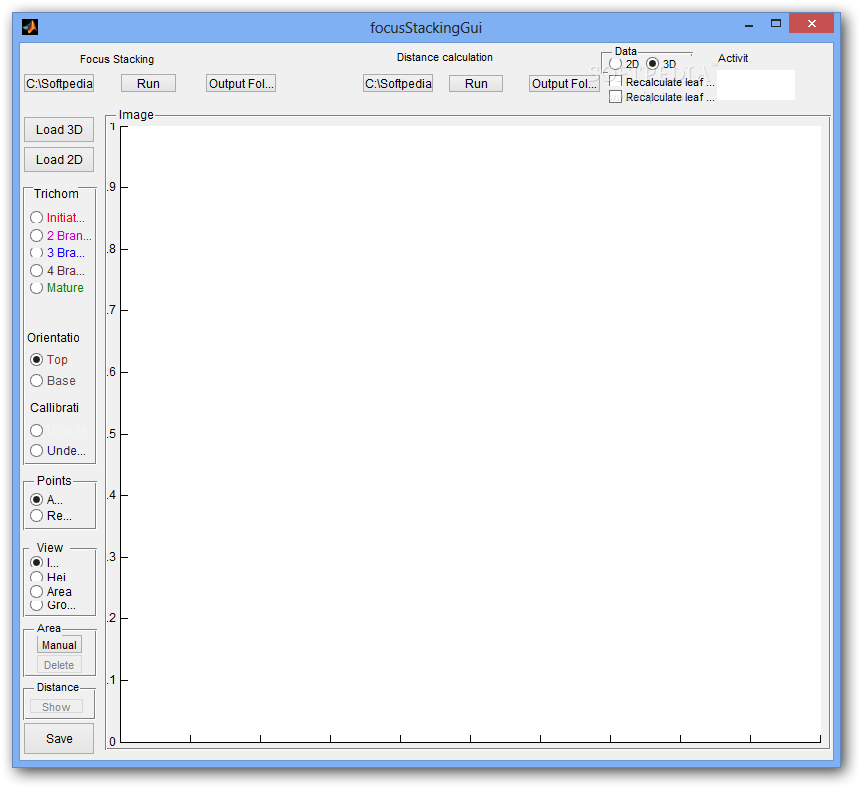This screenshot has width=861, height=788.
Task: Maximize the focusStackingGui window
Action: point(776,24)
